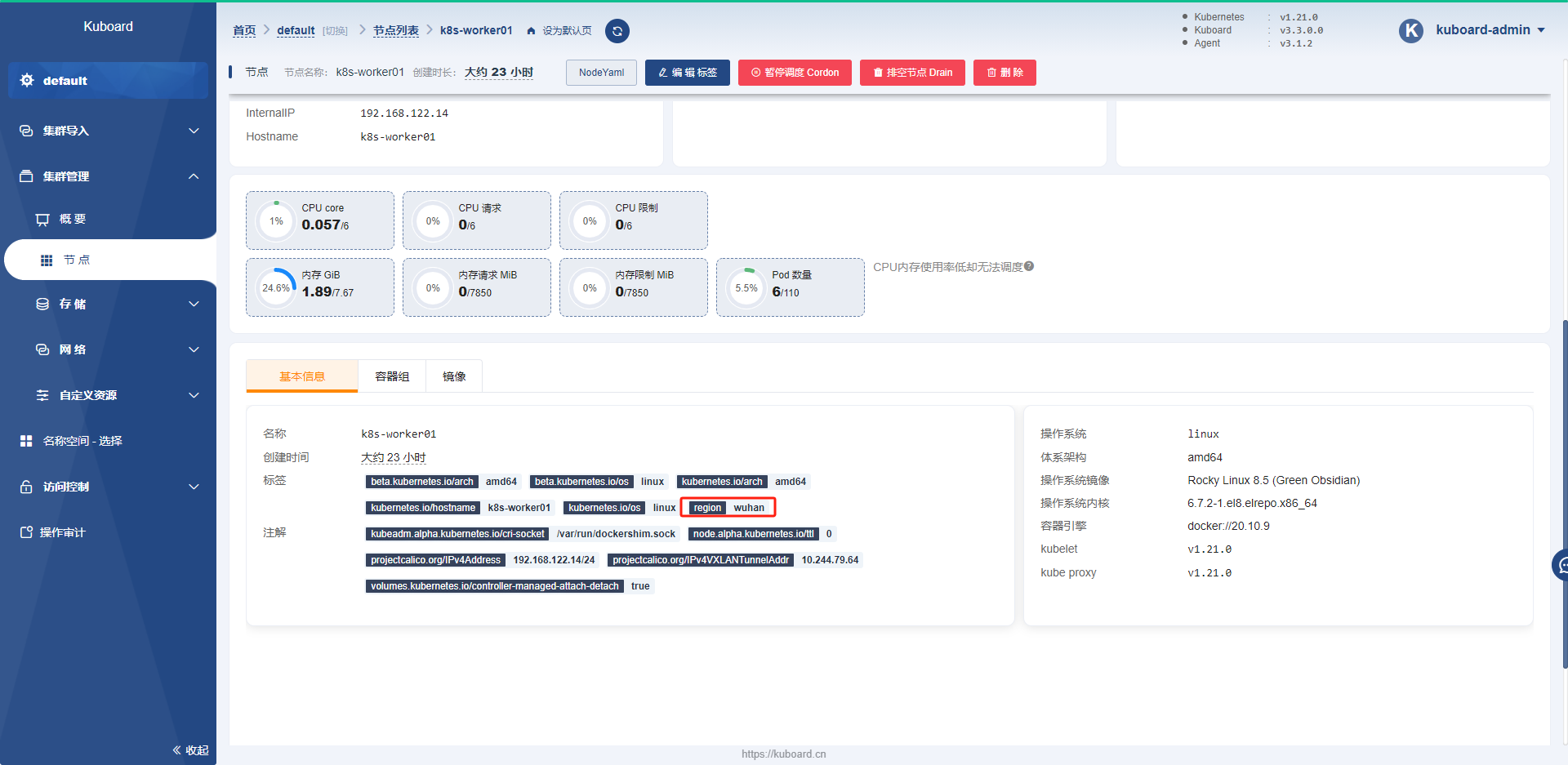Viewport: 1568px width, 765px height.
Task: Click the refresh icon beside breadcrumb
Action: pyautogui.click(x=617, y=31)
